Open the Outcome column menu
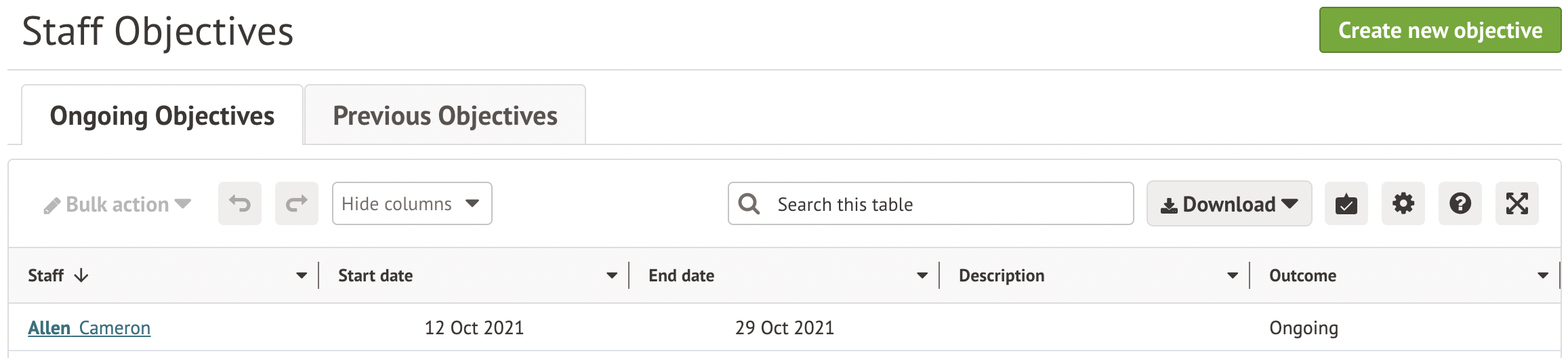 click(1543, 275)
